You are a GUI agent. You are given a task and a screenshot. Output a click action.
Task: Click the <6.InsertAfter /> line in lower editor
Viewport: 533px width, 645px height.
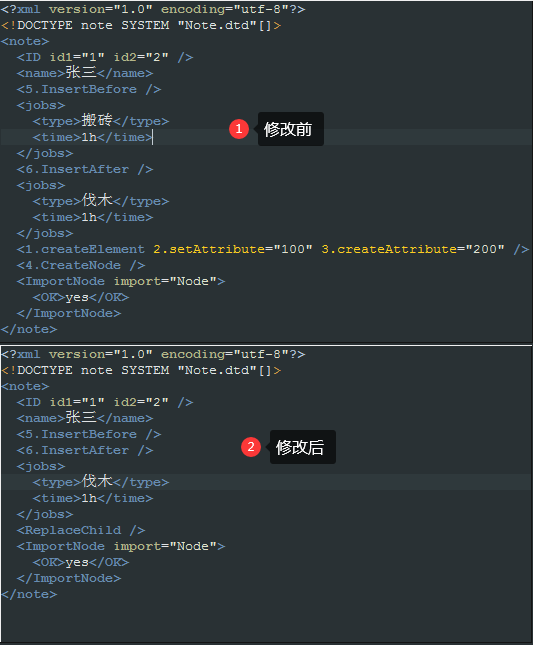point(85,450)
